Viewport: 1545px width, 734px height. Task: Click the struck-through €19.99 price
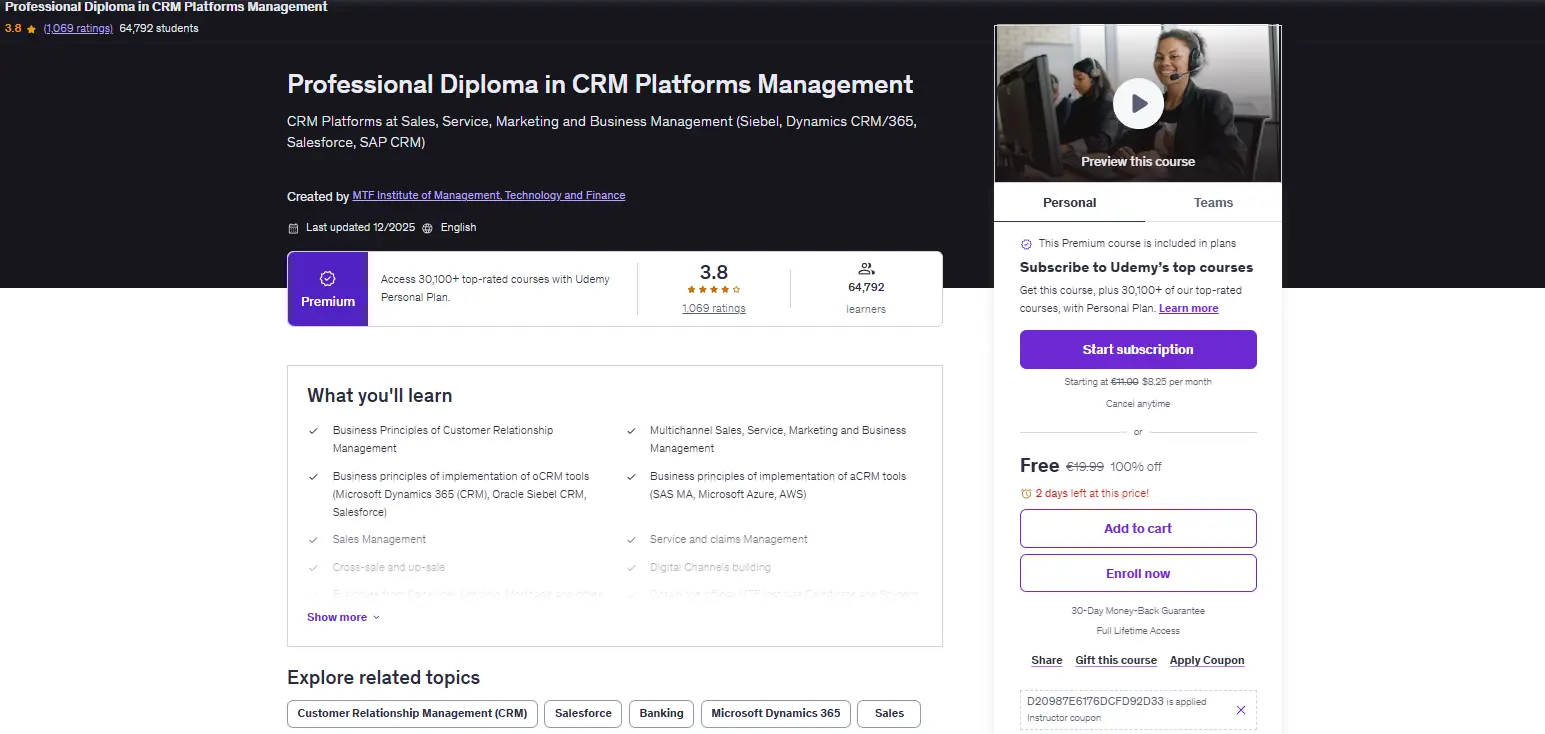click(x=1085, y=467)
